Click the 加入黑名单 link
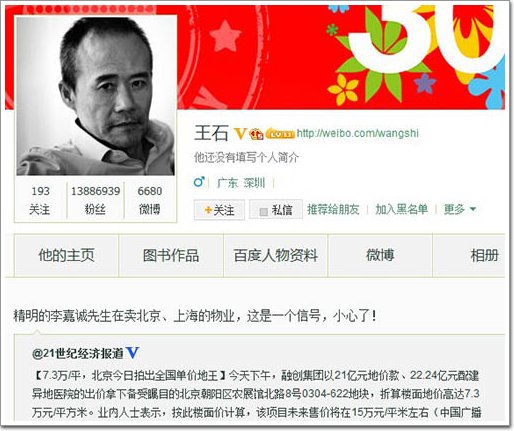514x431 pixels. (401, 209)
